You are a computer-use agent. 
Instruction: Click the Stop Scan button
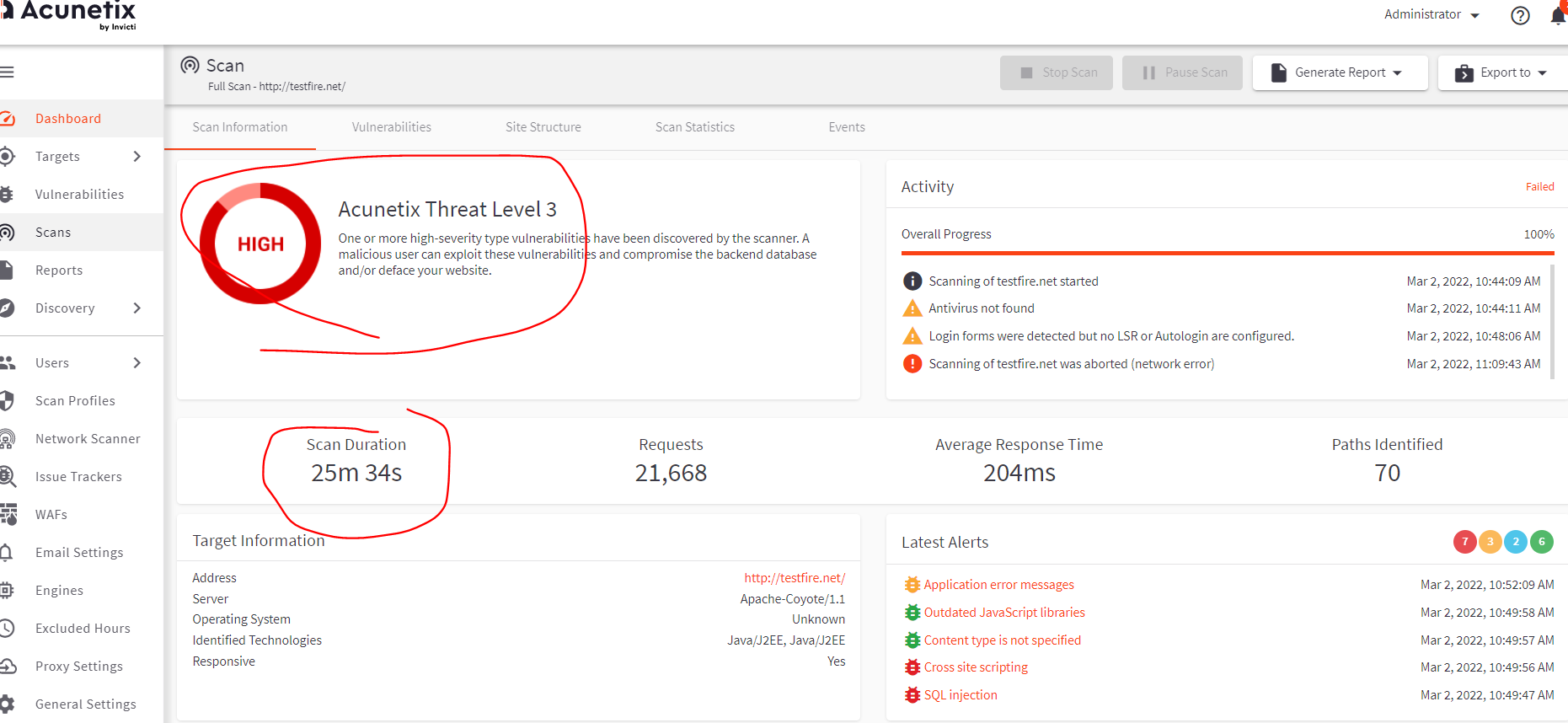1057,72
